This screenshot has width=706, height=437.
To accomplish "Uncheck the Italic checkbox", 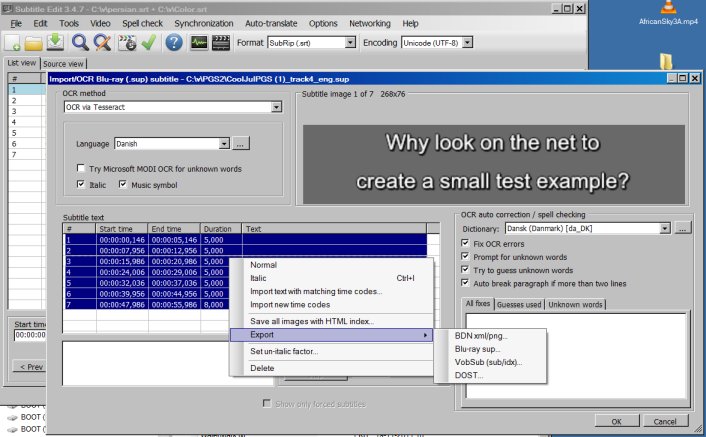I will [x=81, y=185].
